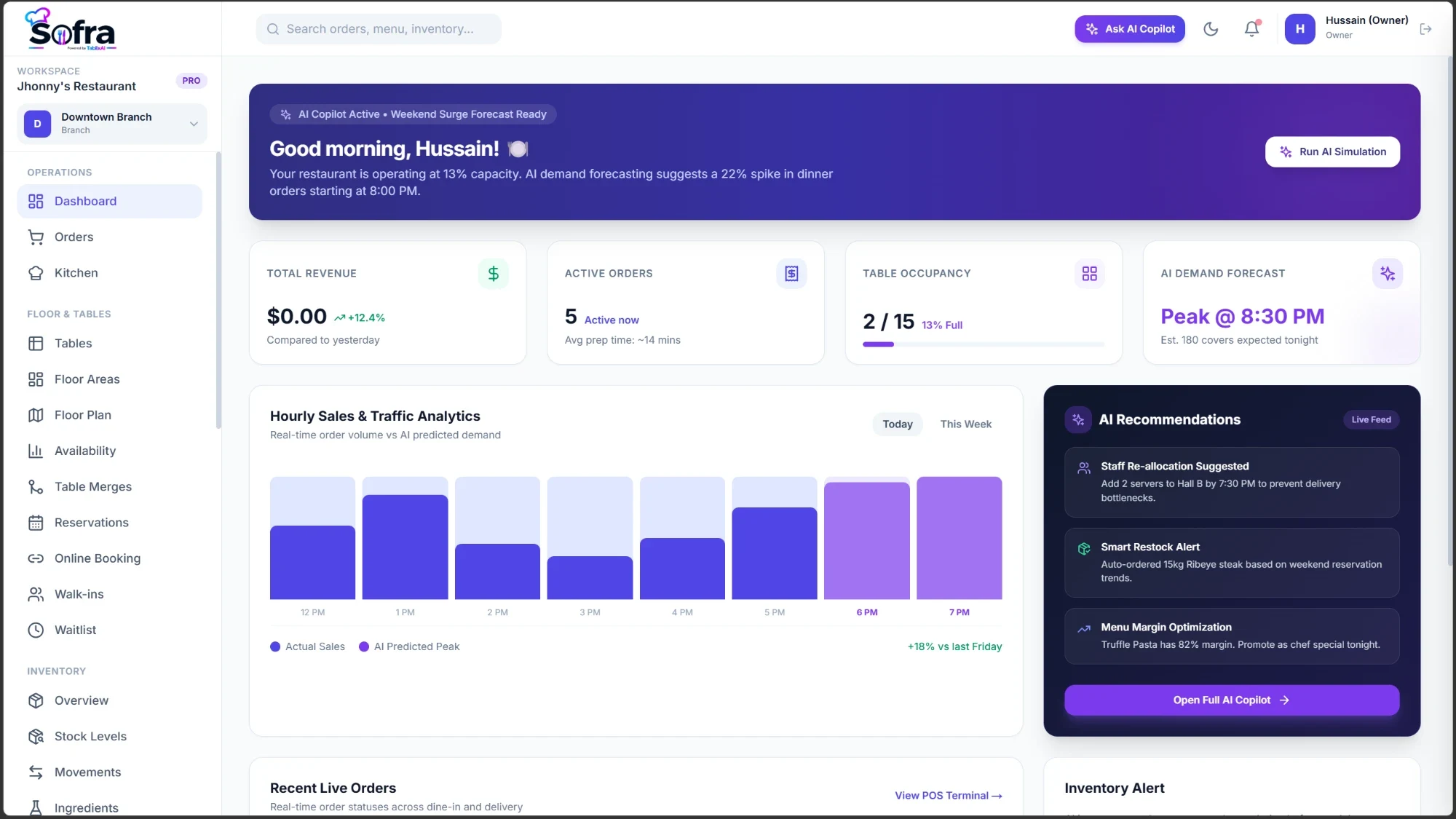Click the search orders input field
Image resolution: width=1456 pixels, height=819 pixels.
[x=379, y=29]
